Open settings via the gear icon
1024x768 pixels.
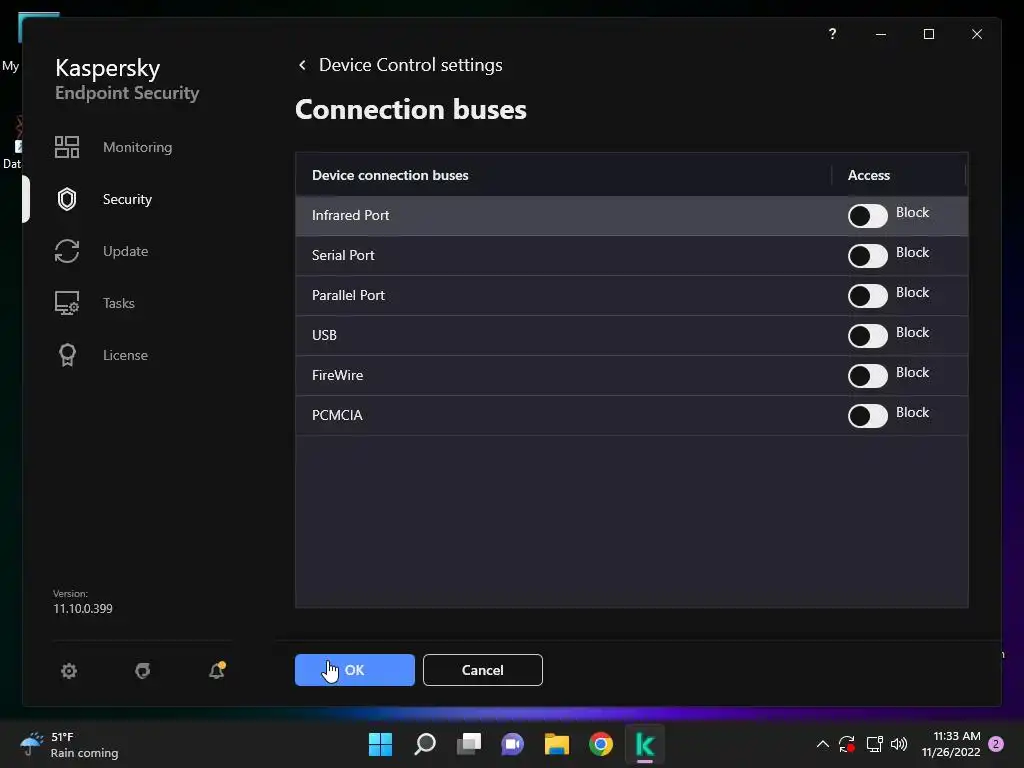69,671
